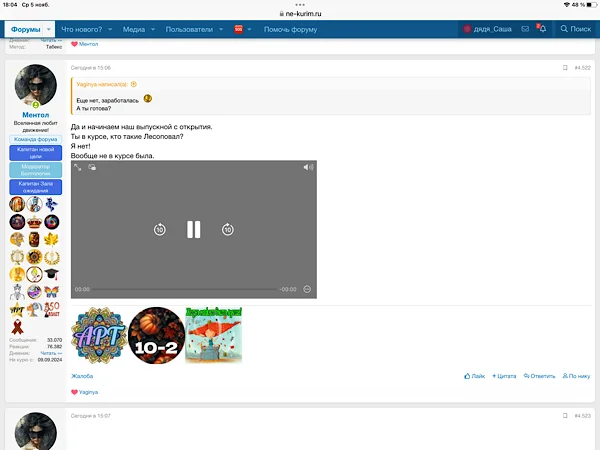Like the post by Ментол
The width and height of the screenshot is (600, 450).
click(x=474, y=376)
